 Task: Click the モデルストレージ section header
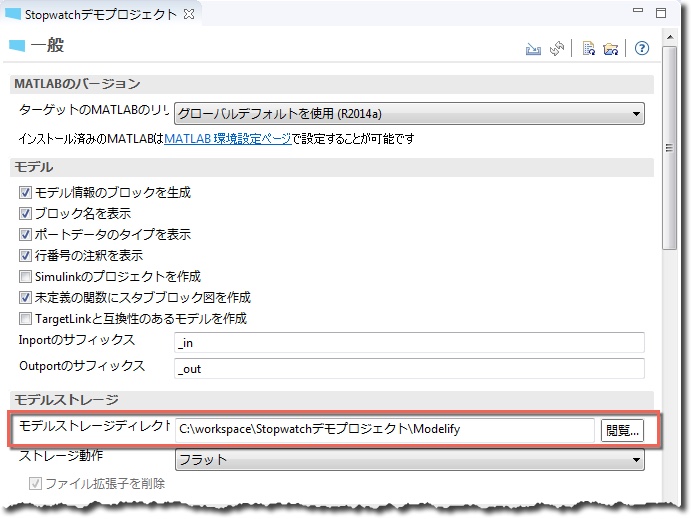331,400
